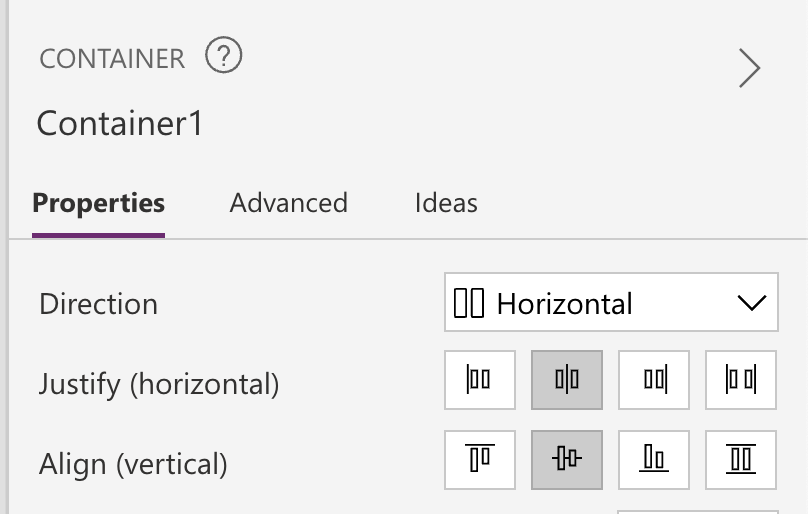Align items vertically to the top

(480, 459)
